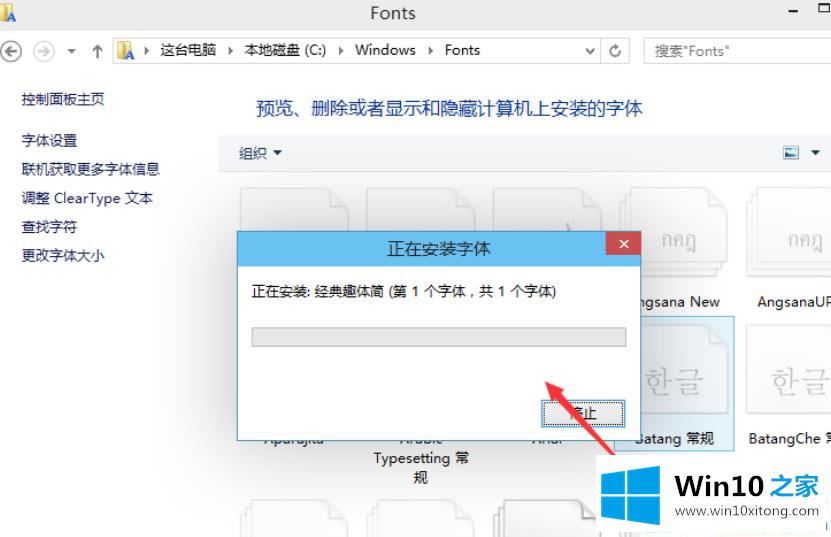This screenshot has height=537, width=831.
Task: Go back using the Back arrow
Action: click(x=11, y=51)
